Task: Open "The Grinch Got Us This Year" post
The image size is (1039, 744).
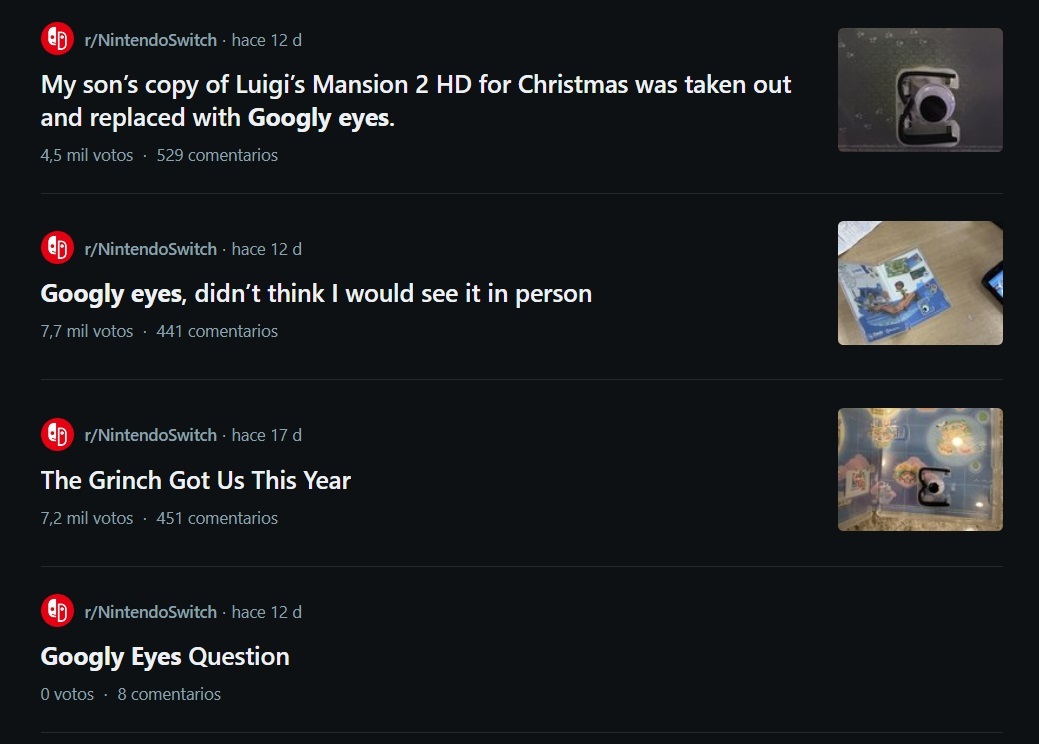Action: (196, 481)
